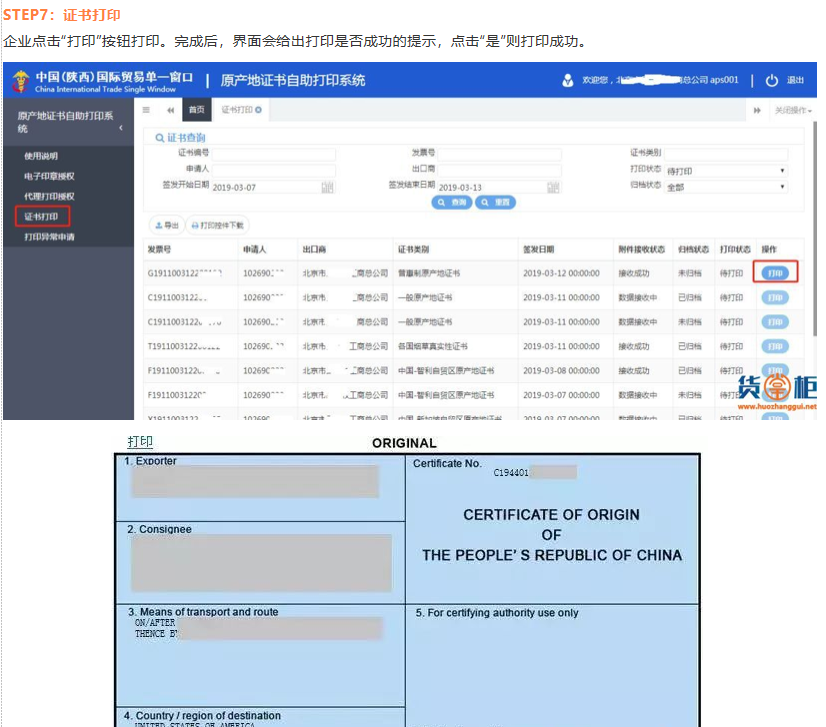
Task: Open the 归档状态 dropdown
Action: (x=726, y=187)
